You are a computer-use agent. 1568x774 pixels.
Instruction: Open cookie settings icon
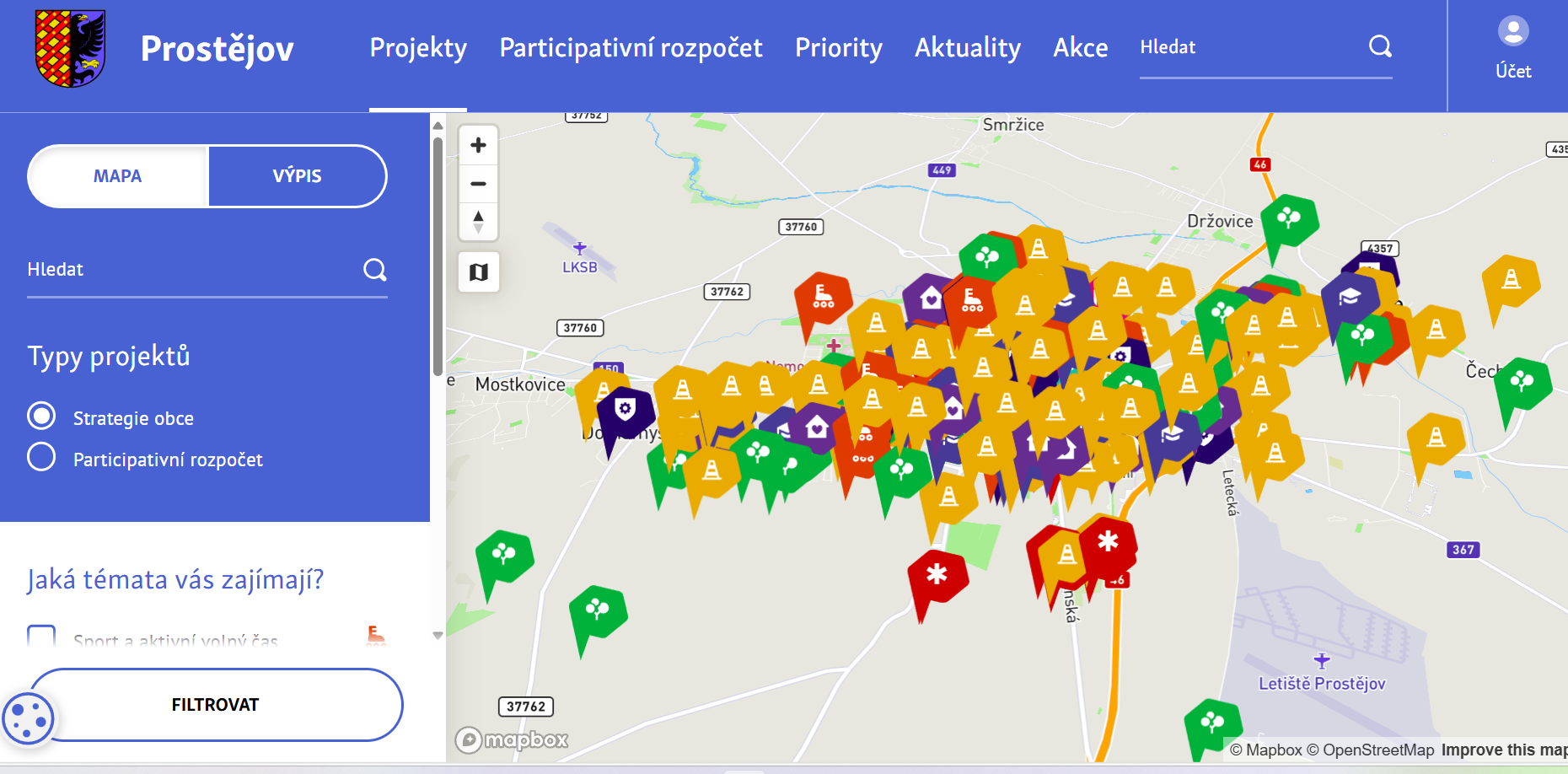pyautogui.click(x=28, y=719)
